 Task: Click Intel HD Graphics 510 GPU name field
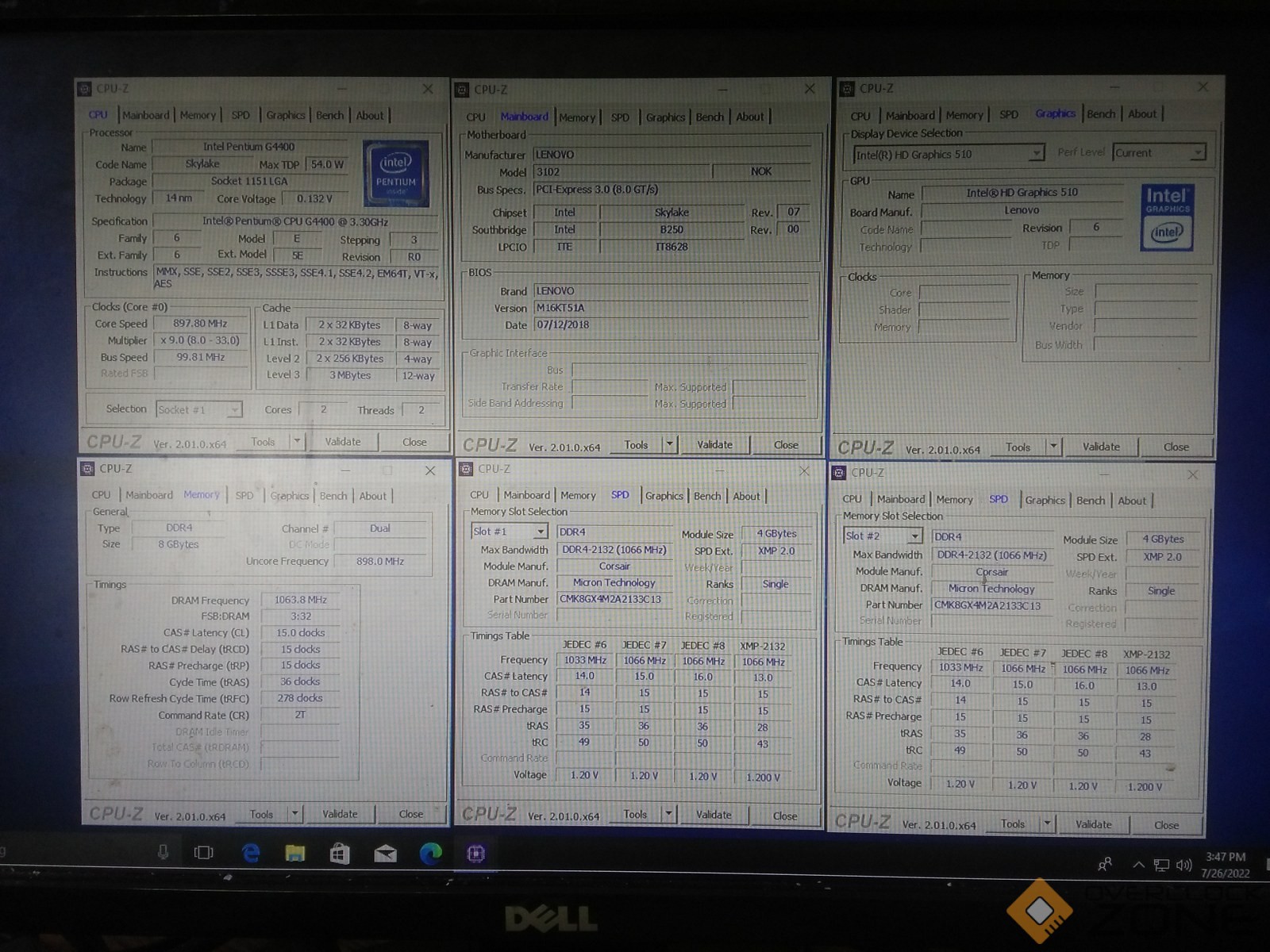click(1022, 193)
